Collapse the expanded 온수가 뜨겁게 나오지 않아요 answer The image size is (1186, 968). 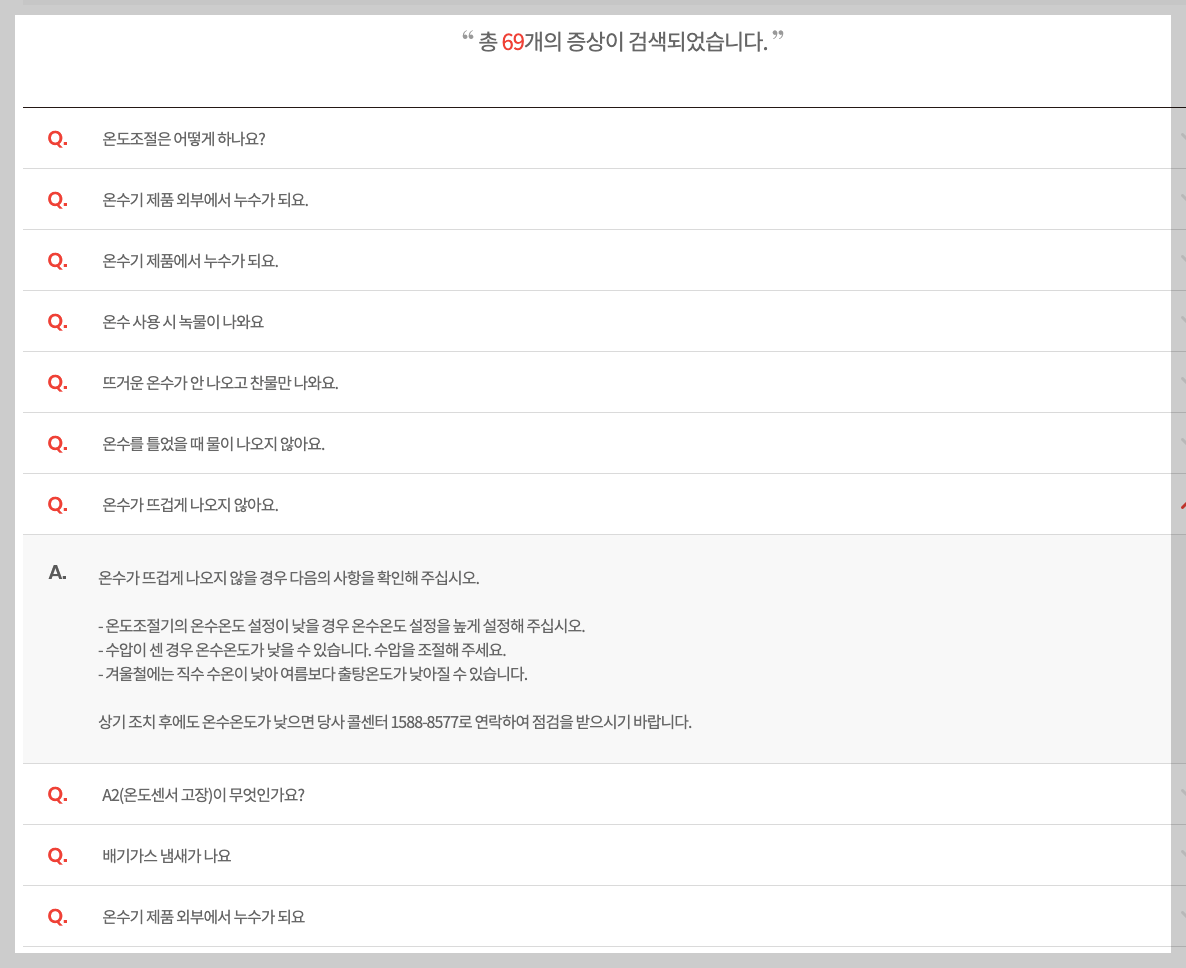tap(1180, 504)
